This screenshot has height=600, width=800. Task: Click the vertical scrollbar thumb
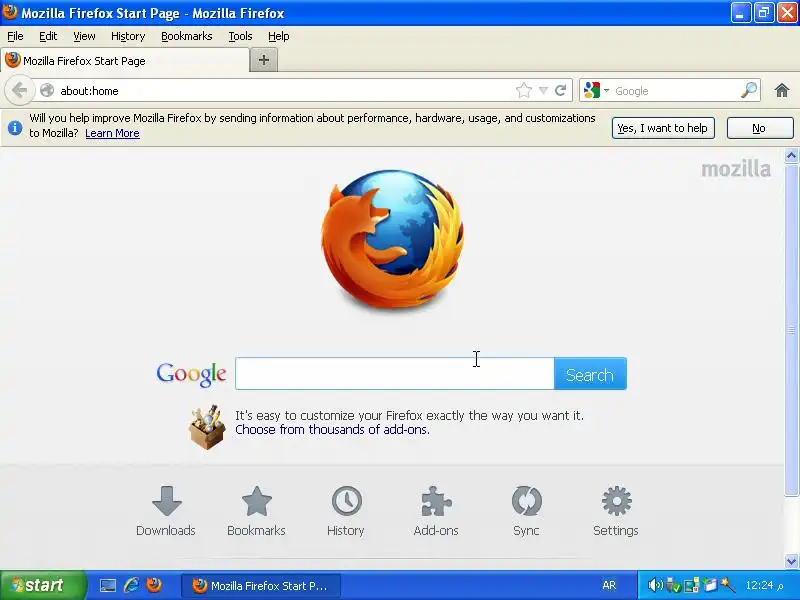791,330
